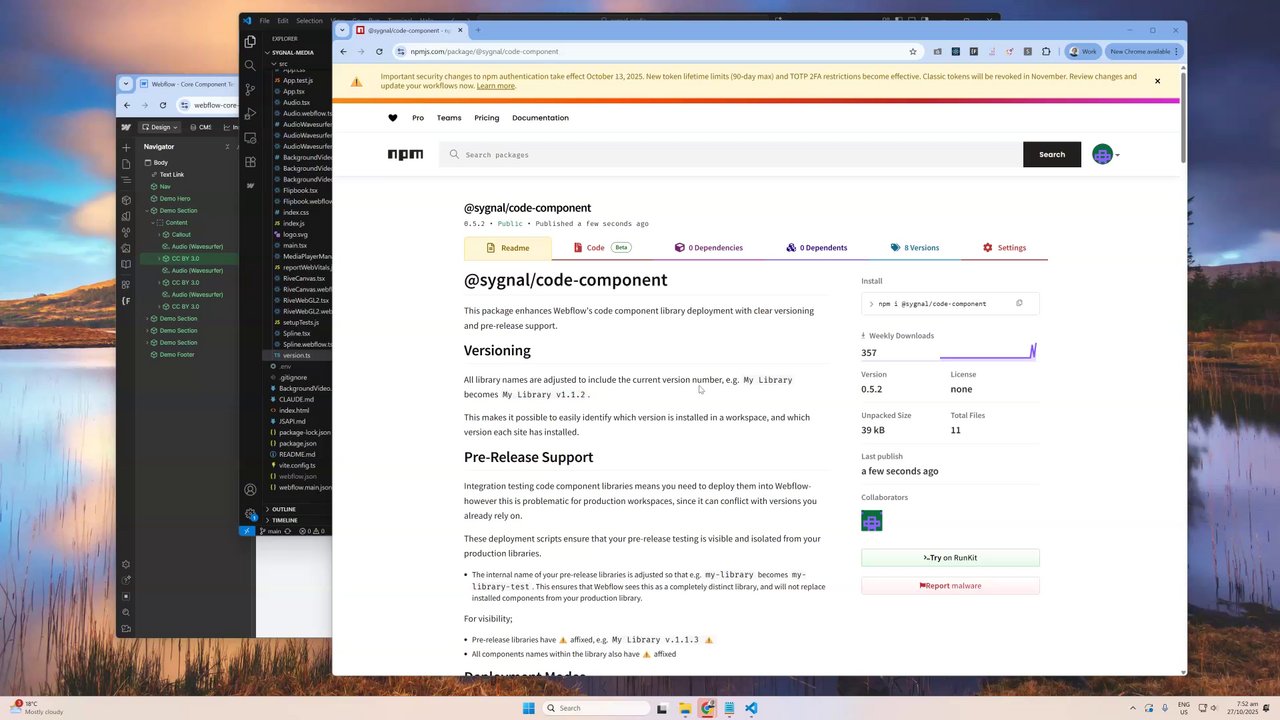The height and width of the screenshot is (720, 1280).
Task: Open Chrome three-dot menu
Action: click(1177, 51)
